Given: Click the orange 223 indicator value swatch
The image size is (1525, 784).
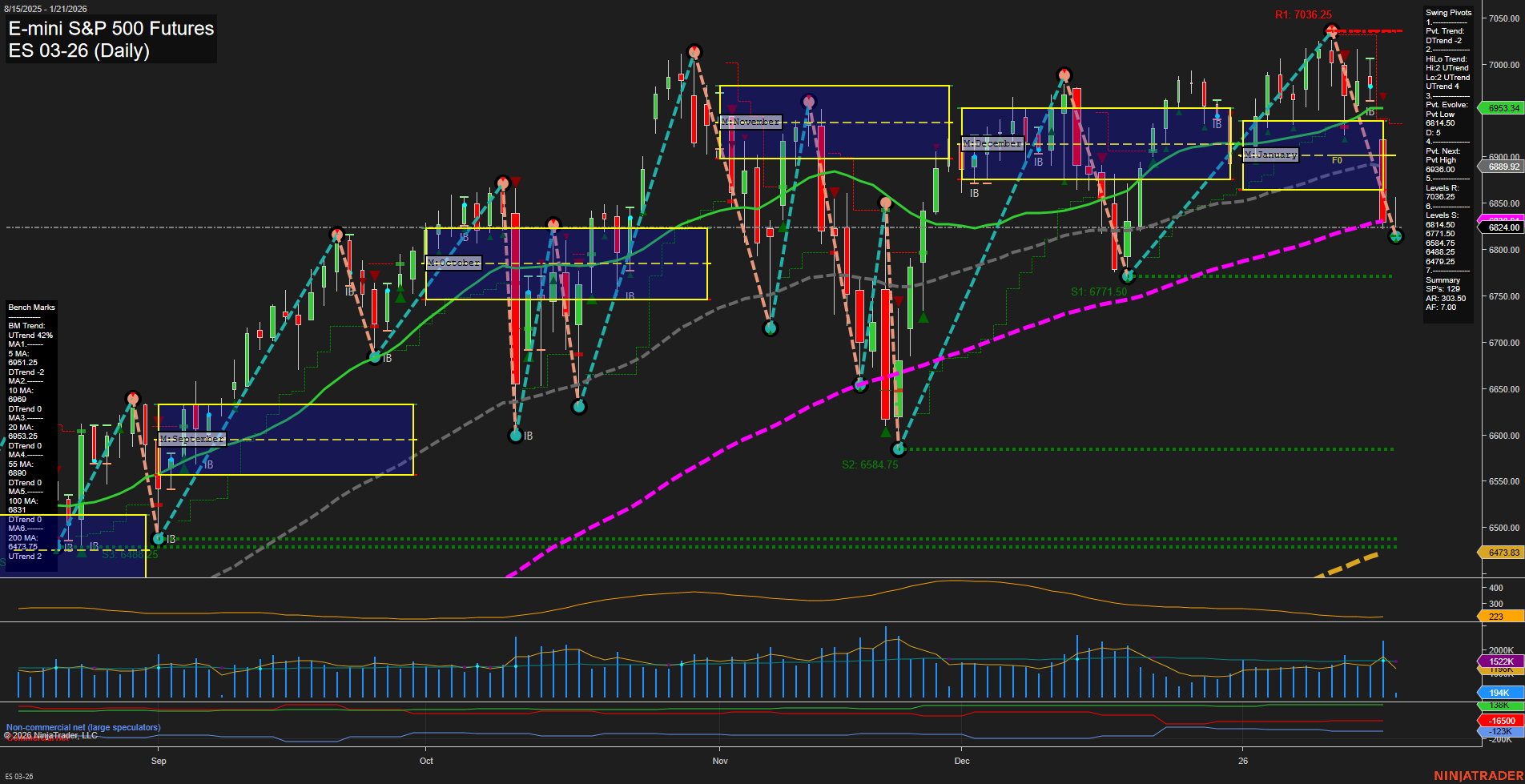Looking at the screenshot, I should click(1495, 616).
